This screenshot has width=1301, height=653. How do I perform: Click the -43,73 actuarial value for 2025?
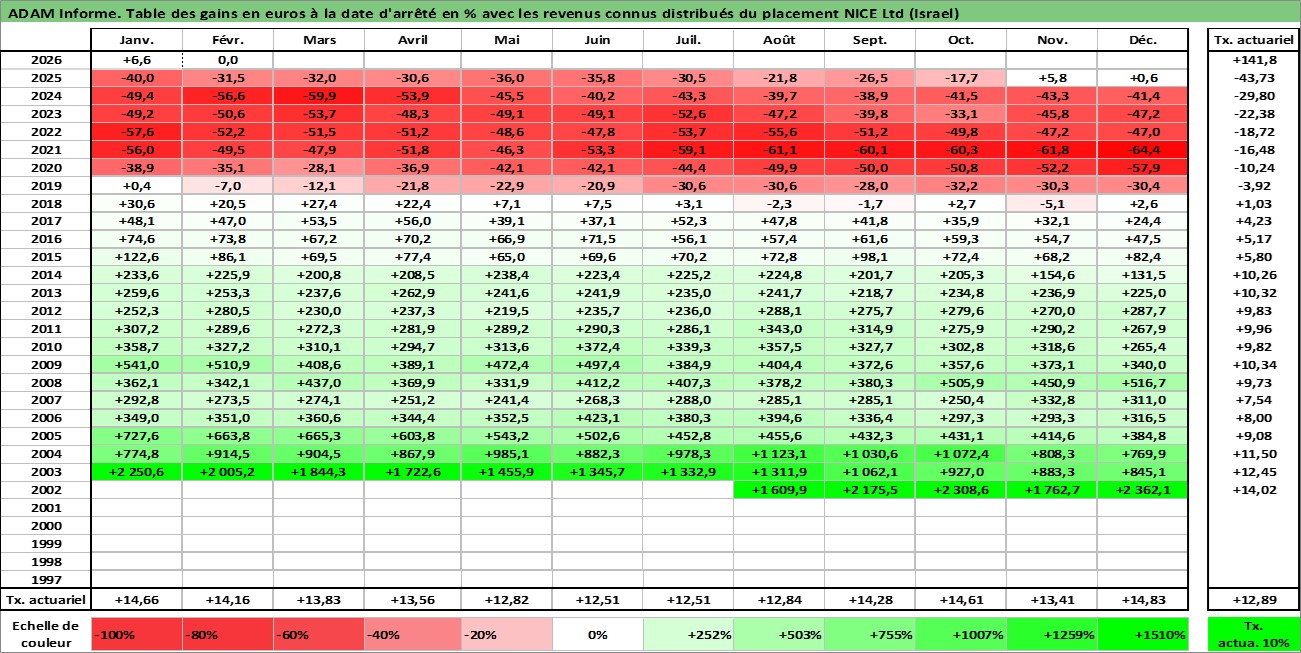click(1253, 77)
